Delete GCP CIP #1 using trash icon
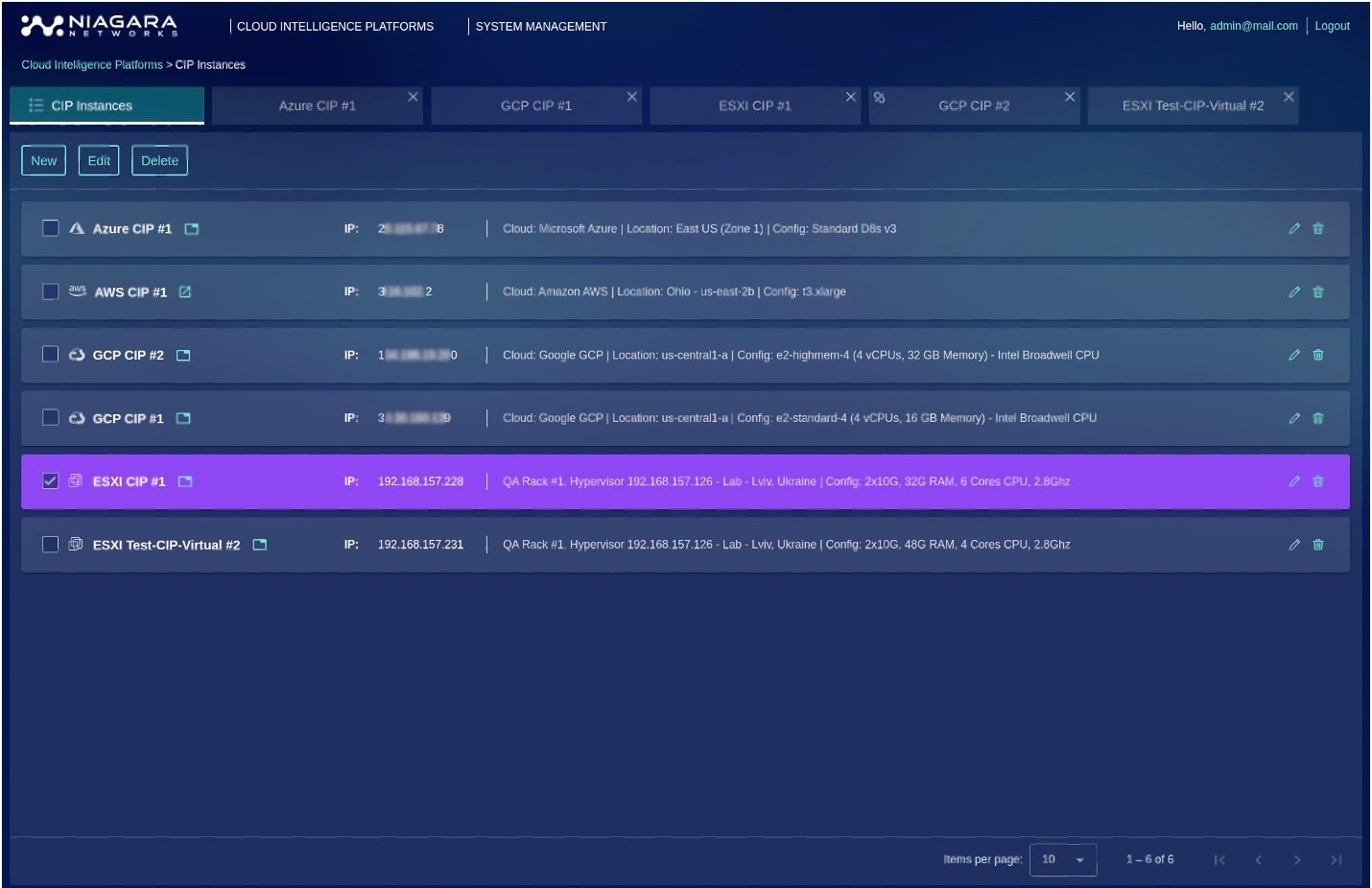The width and height of the screenshot is (1372, 888). tap(1318, 418)
